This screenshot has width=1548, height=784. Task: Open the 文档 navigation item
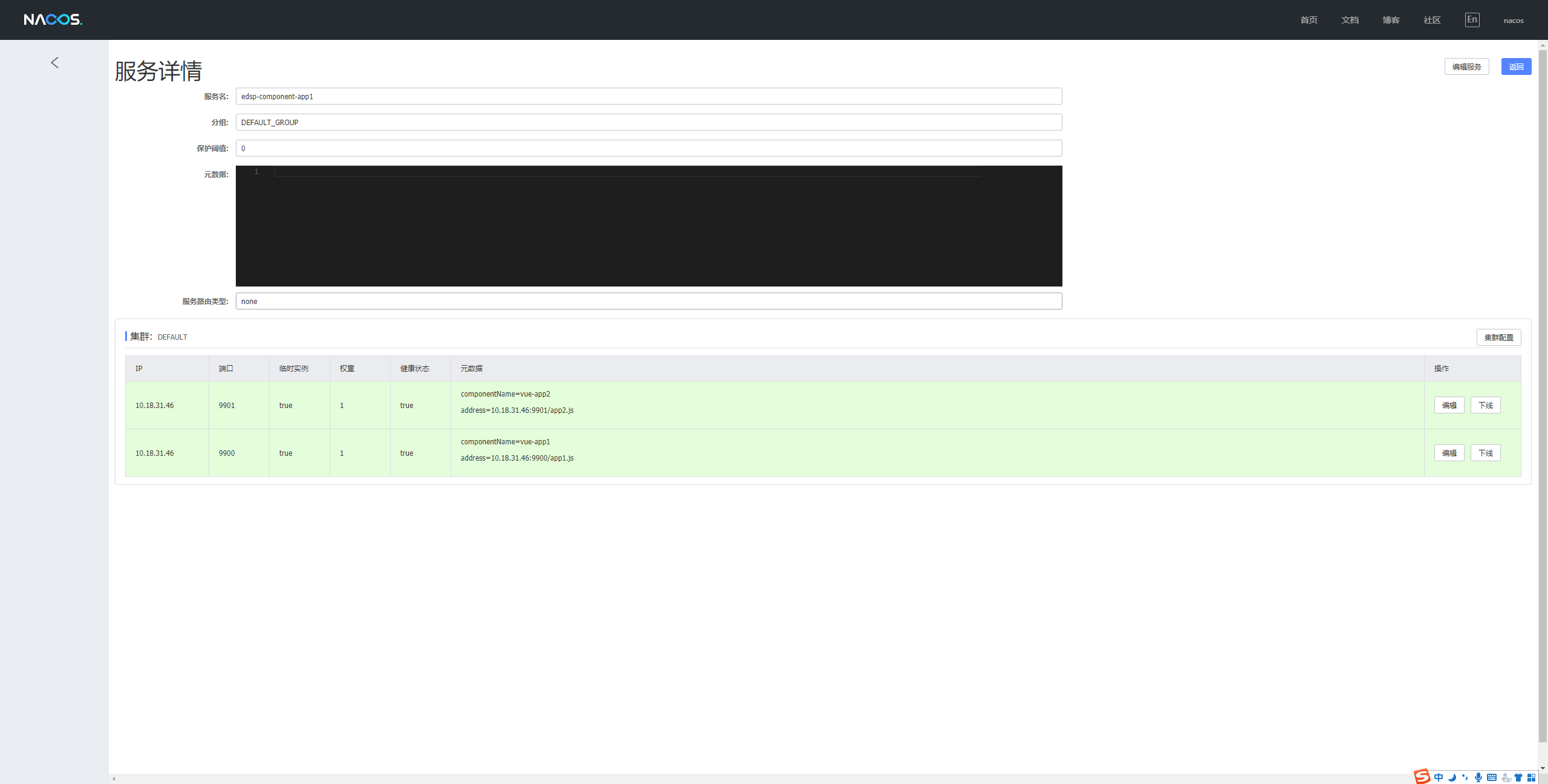(1350, 21)
